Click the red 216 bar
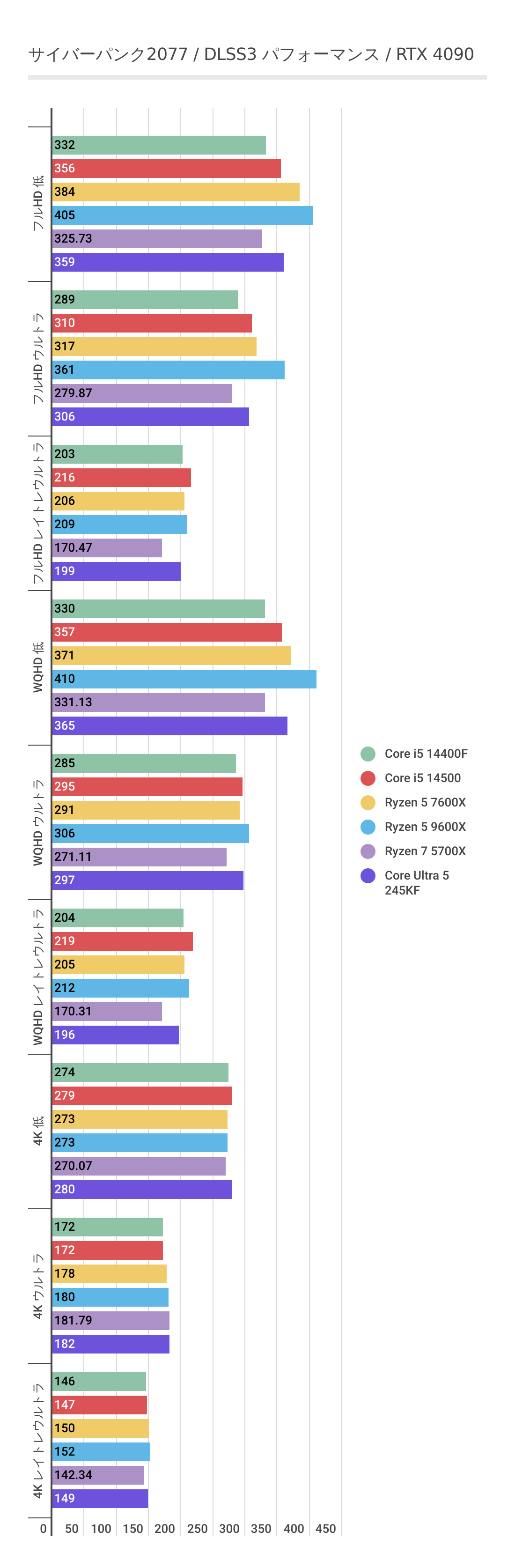 point(121,478)
